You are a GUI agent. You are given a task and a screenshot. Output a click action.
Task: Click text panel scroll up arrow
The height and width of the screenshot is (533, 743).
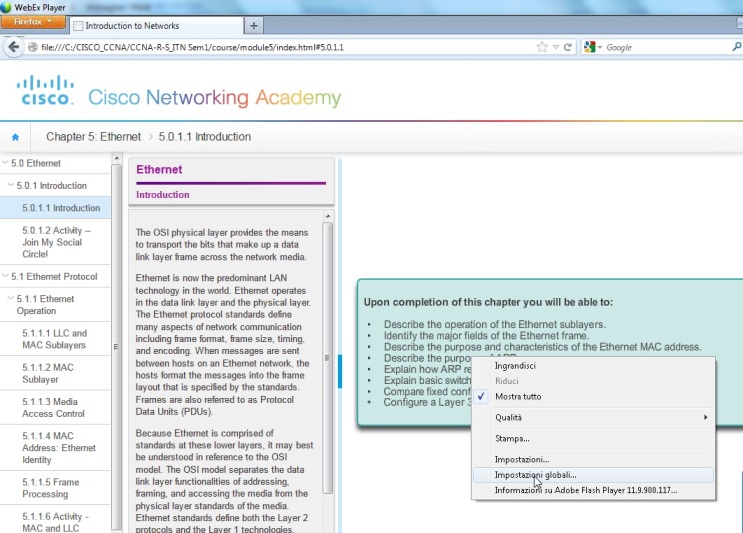pos(327,216)
